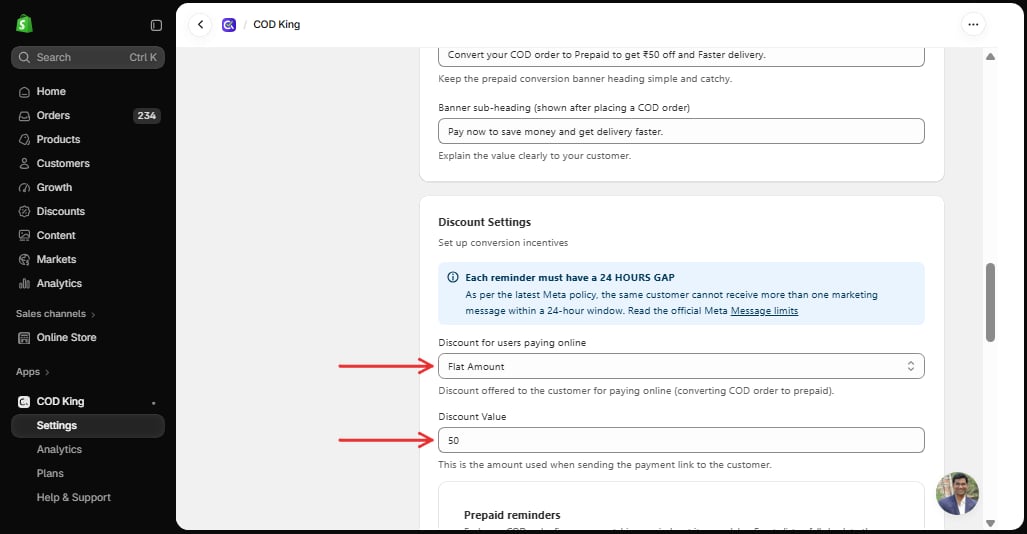Click the Online Store icon

click(24, 338)
